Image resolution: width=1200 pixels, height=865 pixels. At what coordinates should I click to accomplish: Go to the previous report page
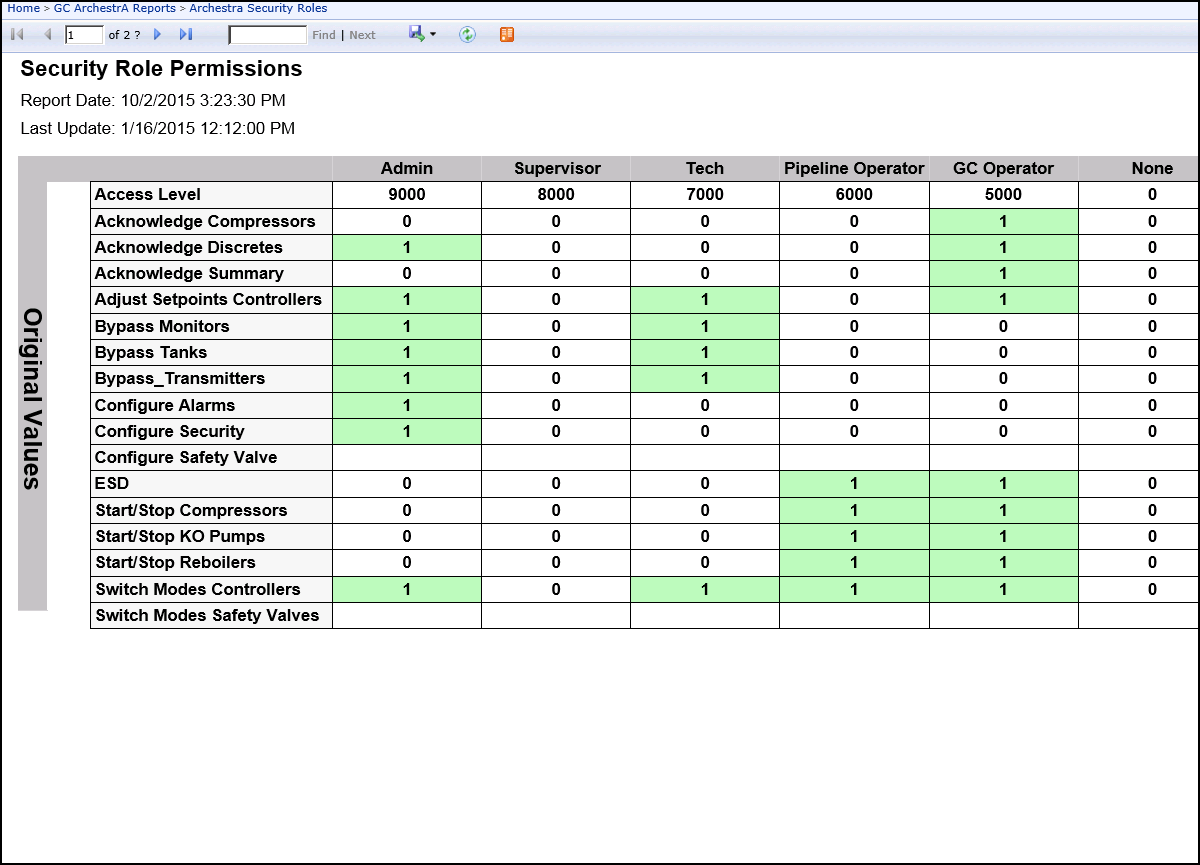pos(47,35)
